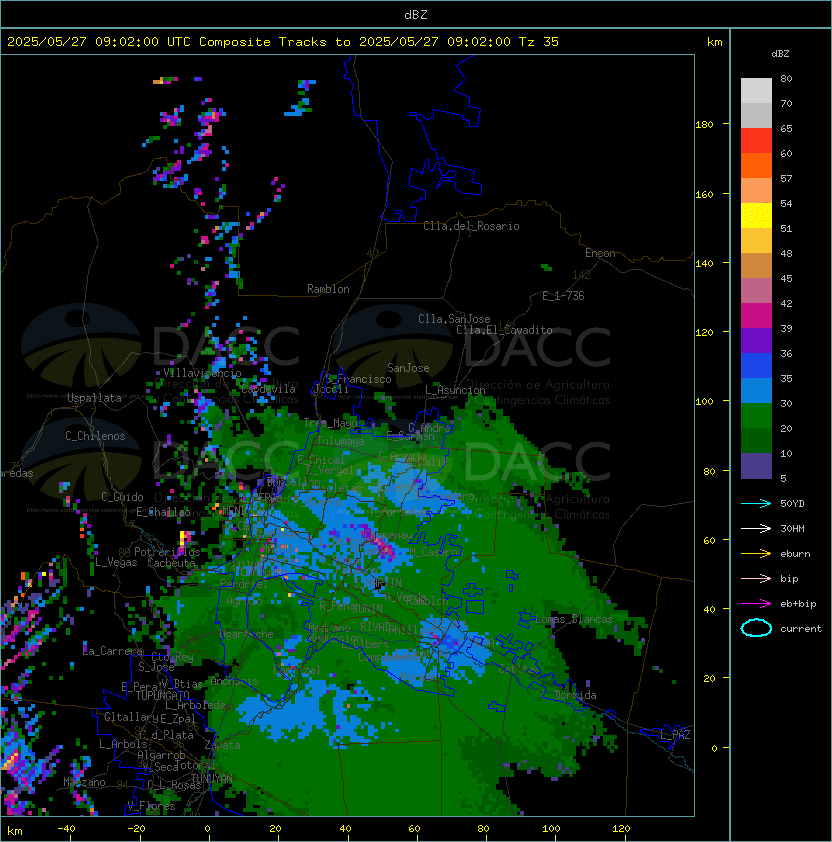Click the '160' tick on the right axis
This screenshot has height=842, width=832.
[704, 194]
